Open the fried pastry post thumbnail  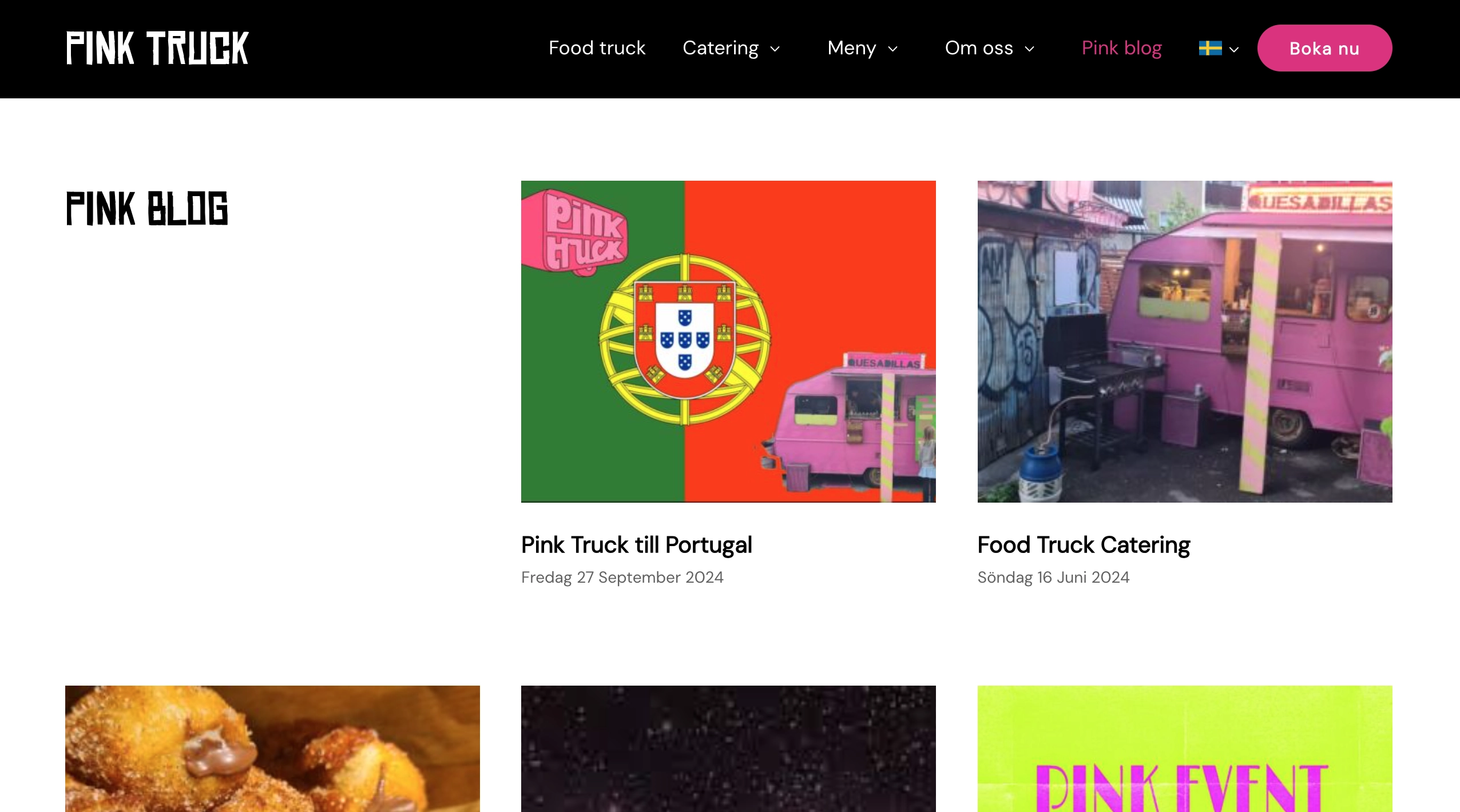click(272, 748)
